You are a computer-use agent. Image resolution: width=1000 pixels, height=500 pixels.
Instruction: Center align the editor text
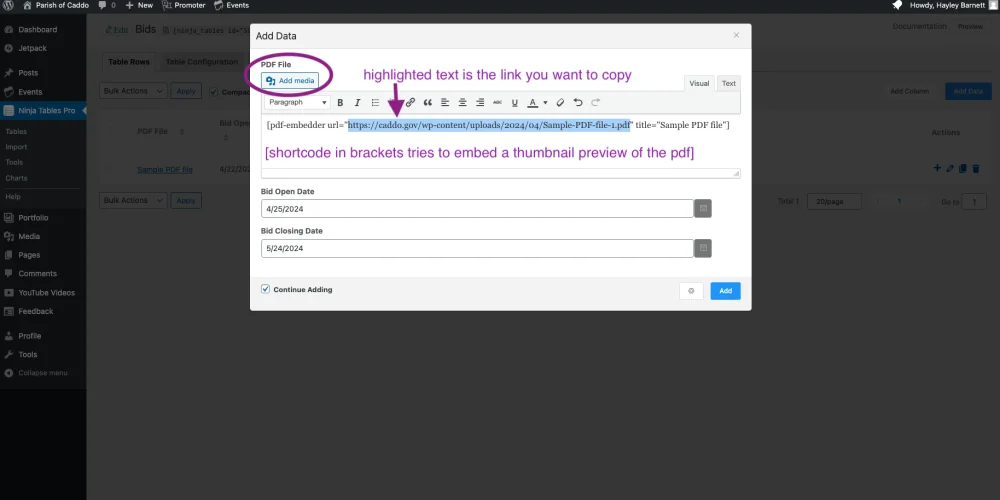pyautogui.click(x=462, y=102)
